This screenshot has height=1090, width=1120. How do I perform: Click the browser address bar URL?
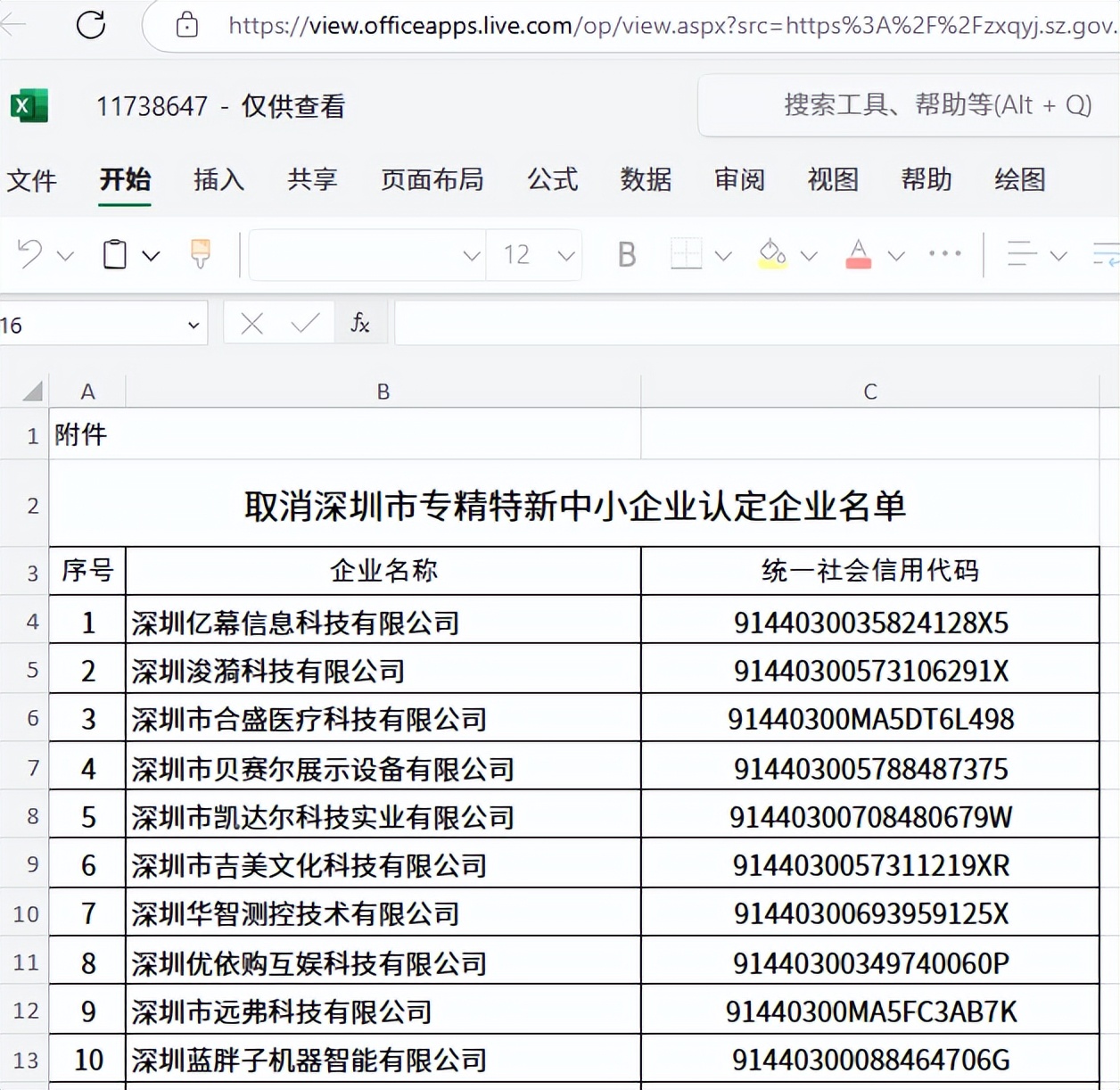(x=673, y=26)
